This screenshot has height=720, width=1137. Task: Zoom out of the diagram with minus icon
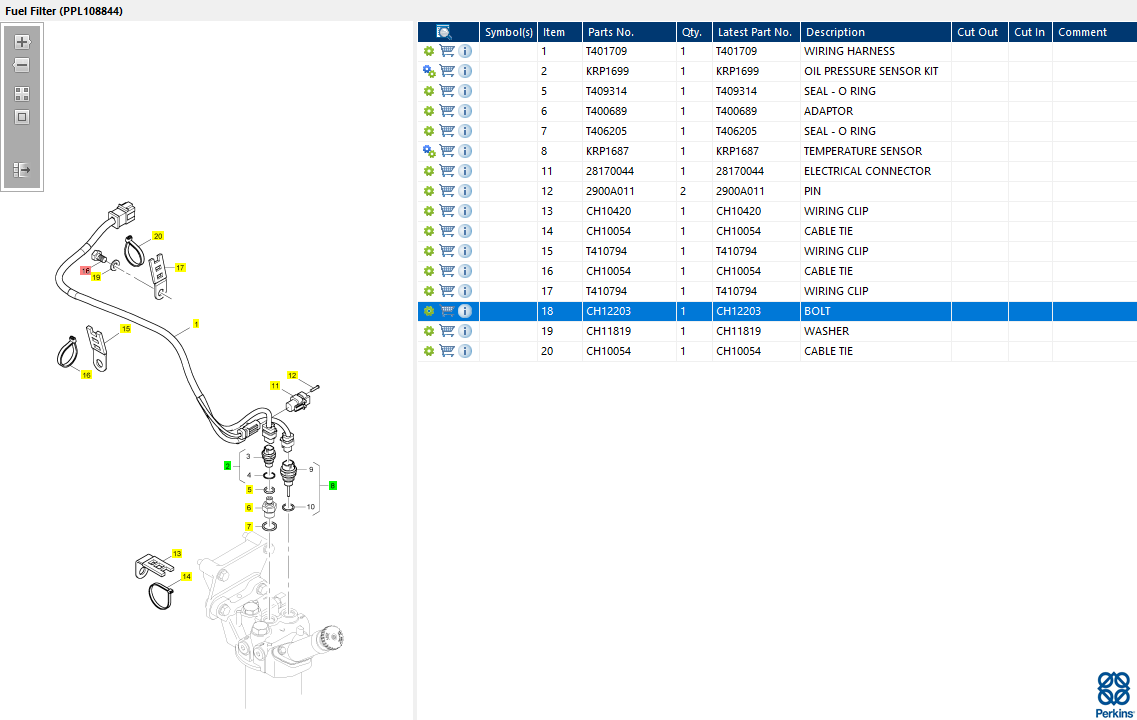(22, 65)
